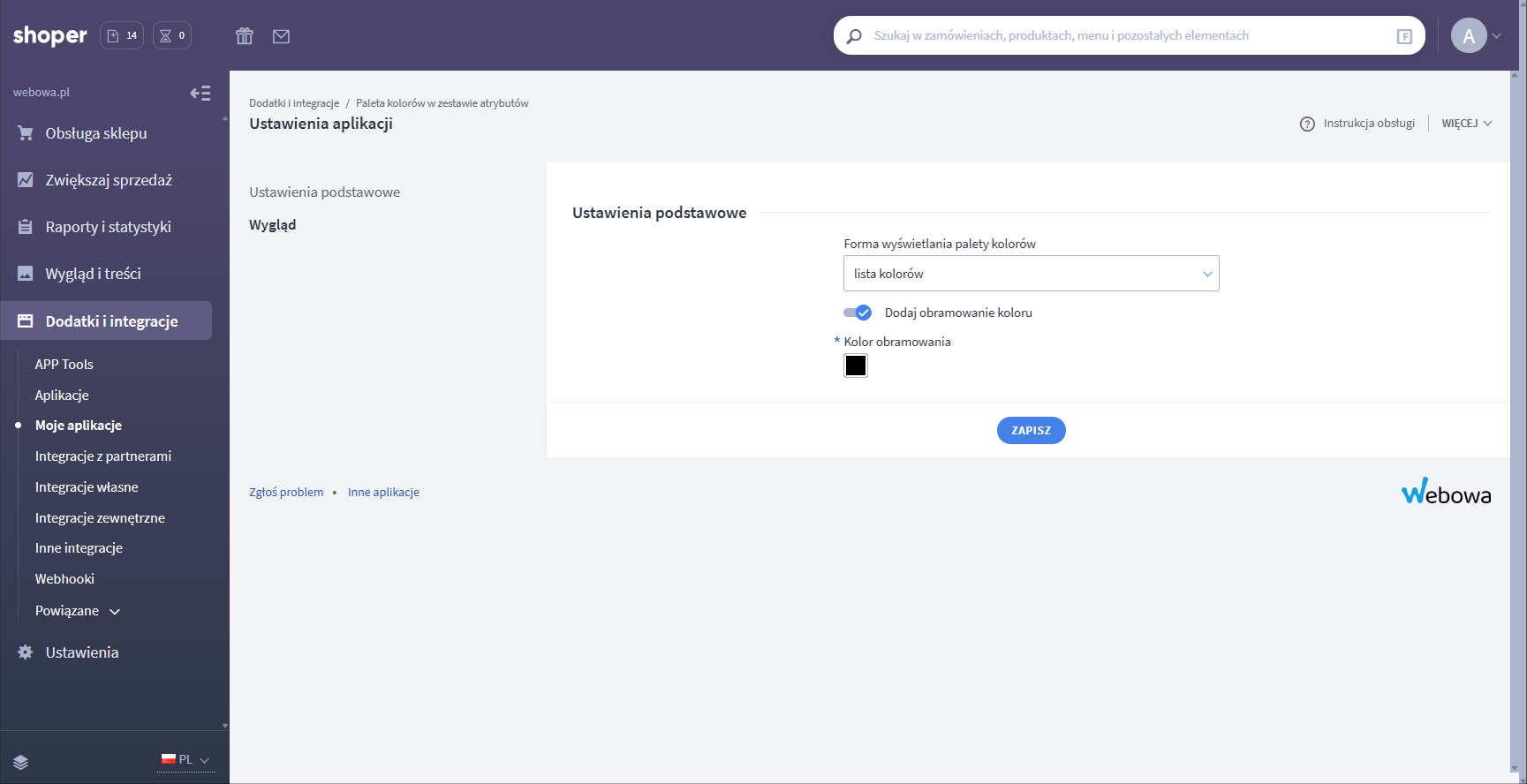The image size is (1527, 784).
Task: Click the Zgłoś problem link
Action: click(x=286, y=493)
